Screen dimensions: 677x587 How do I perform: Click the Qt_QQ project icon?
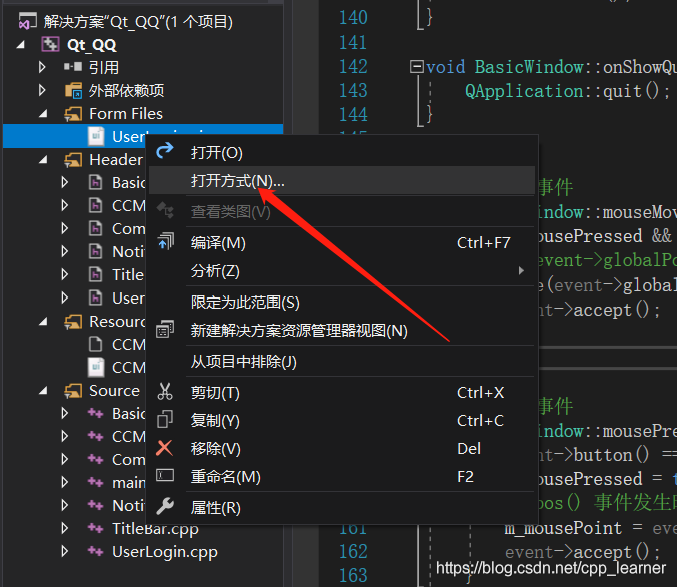[x=50, y=44]
